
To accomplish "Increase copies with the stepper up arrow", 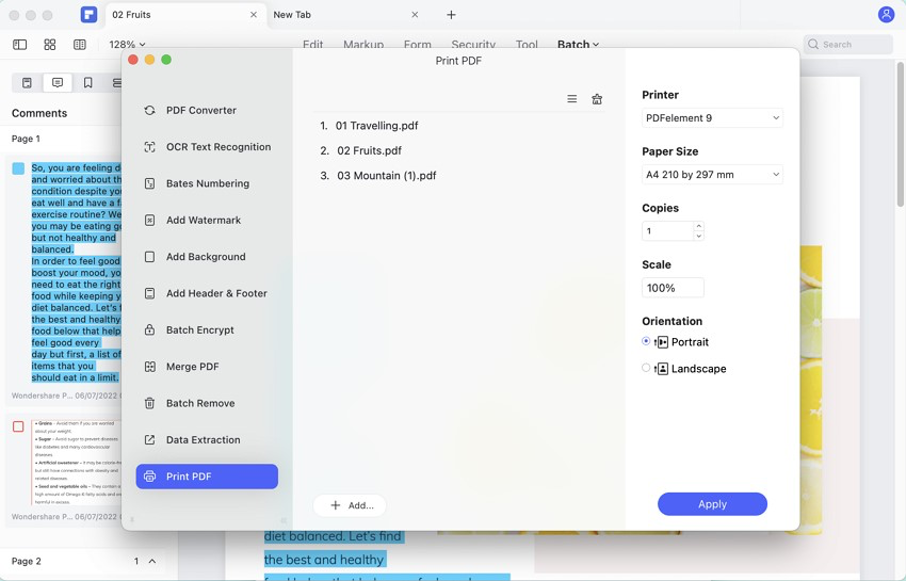I will [698, 226].
